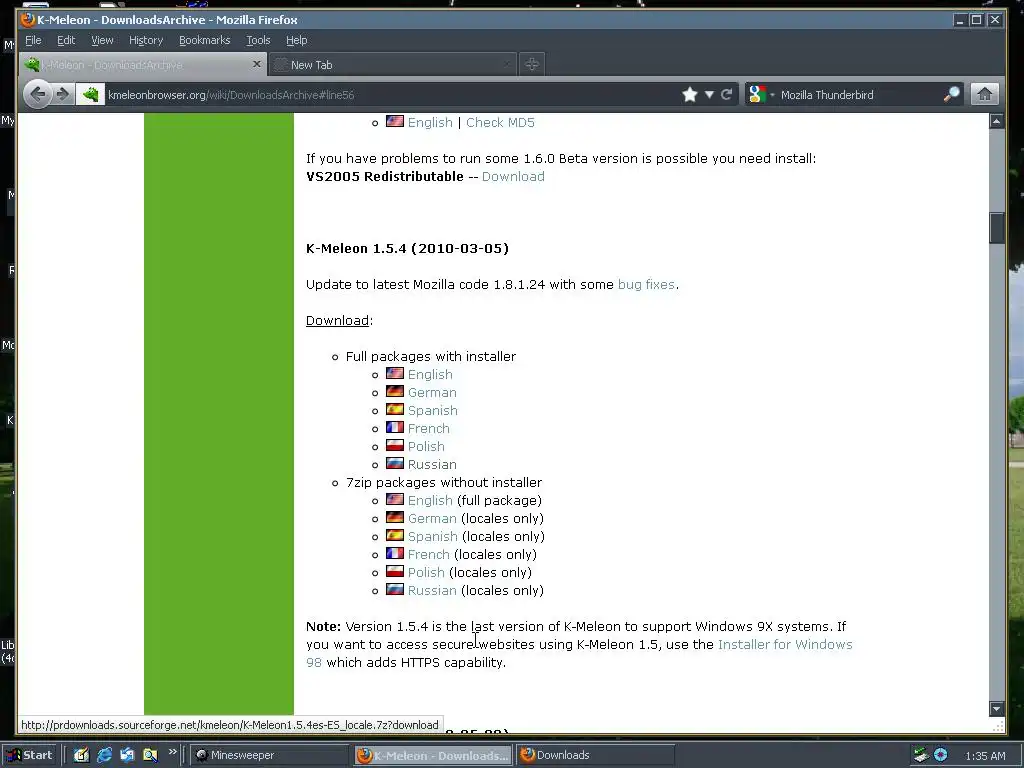1024x768 pixels.
Task: Download Spanish 7zip locales only
Action: click(433, 536)
